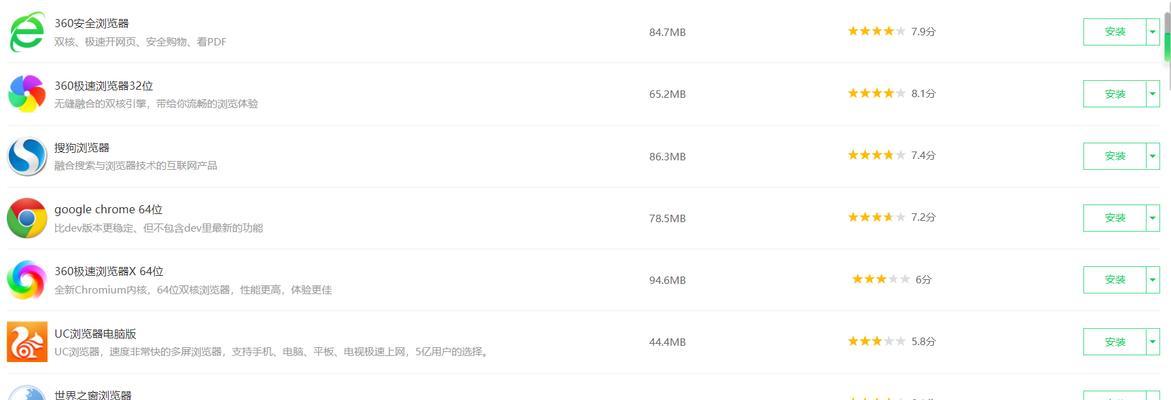Click 安装 for google chrome 64位
The height and width of the screenshot is (400, 1171).
point(1115,218)
